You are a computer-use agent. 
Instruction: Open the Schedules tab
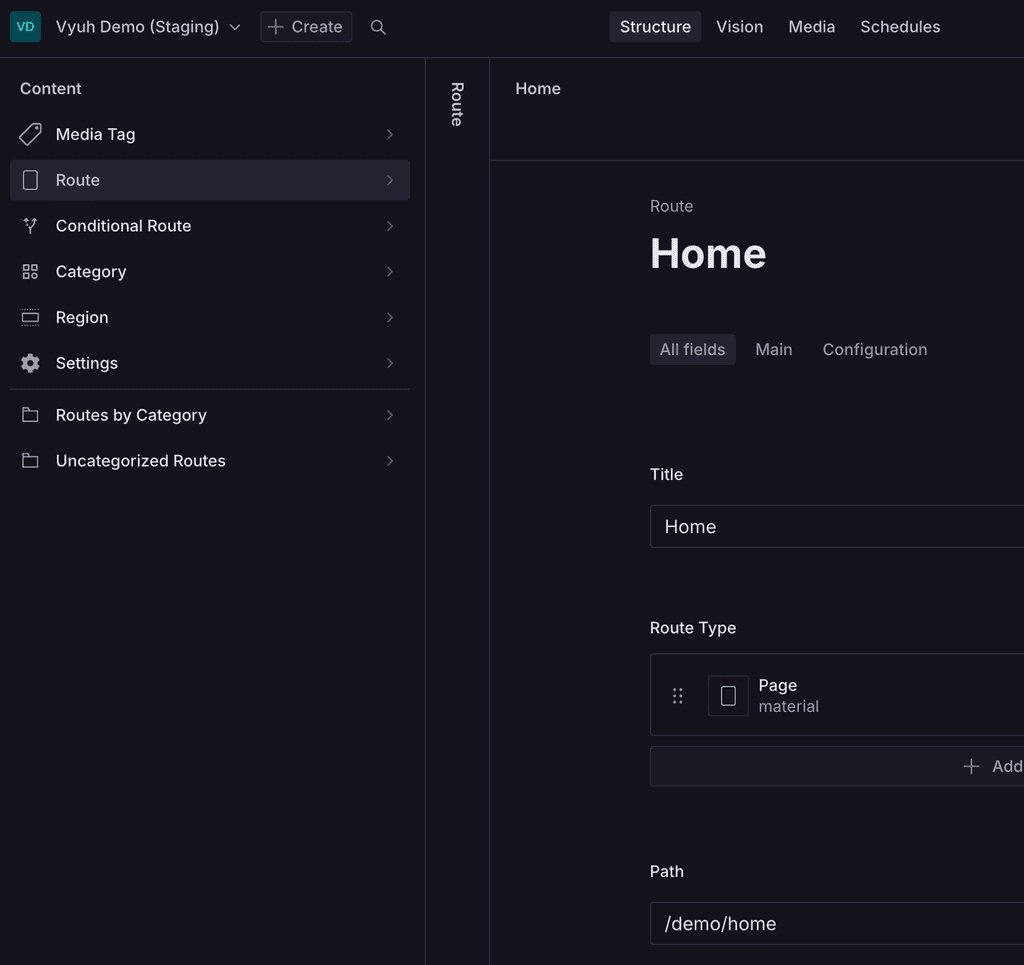click(899, 27)
